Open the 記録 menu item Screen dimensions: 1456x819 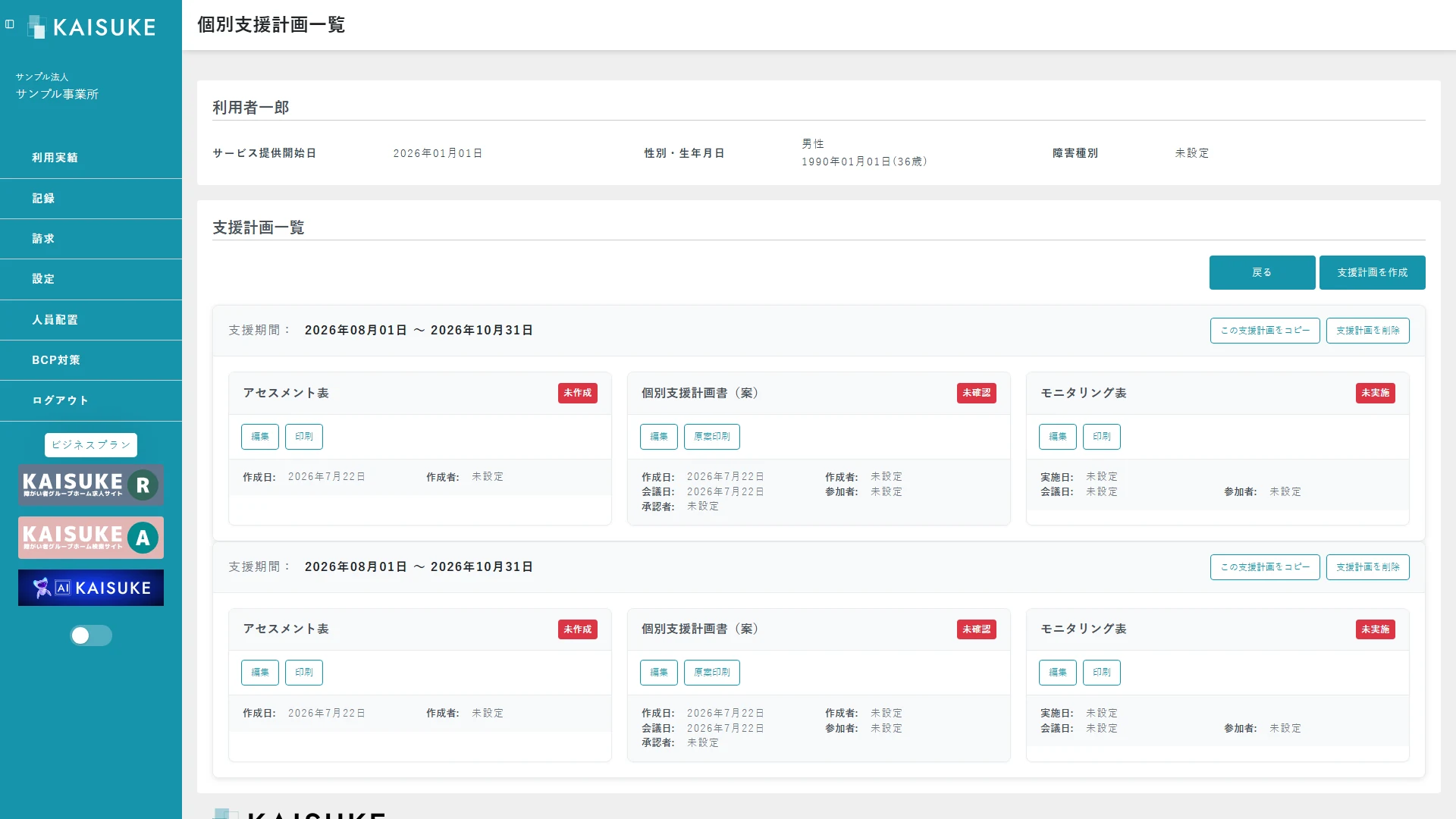(91, 199)
